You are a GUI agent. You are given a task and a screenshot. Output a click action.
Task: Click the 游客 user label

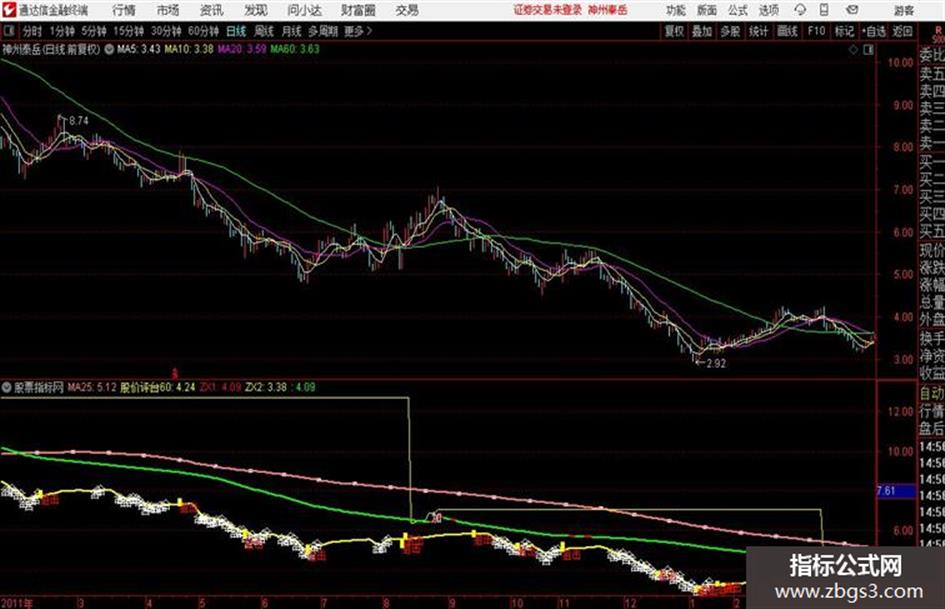pyautogui.click(x=903, y=10)
